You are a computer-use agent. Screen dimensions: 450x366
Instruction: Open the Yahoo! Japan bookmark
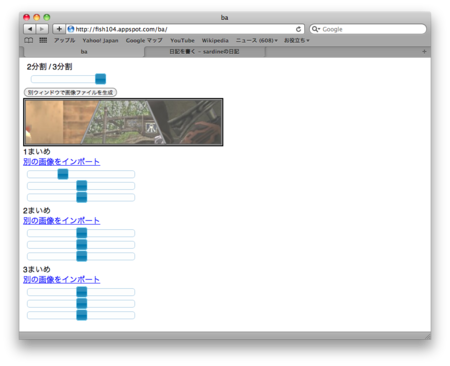click(x=100, y=40)
